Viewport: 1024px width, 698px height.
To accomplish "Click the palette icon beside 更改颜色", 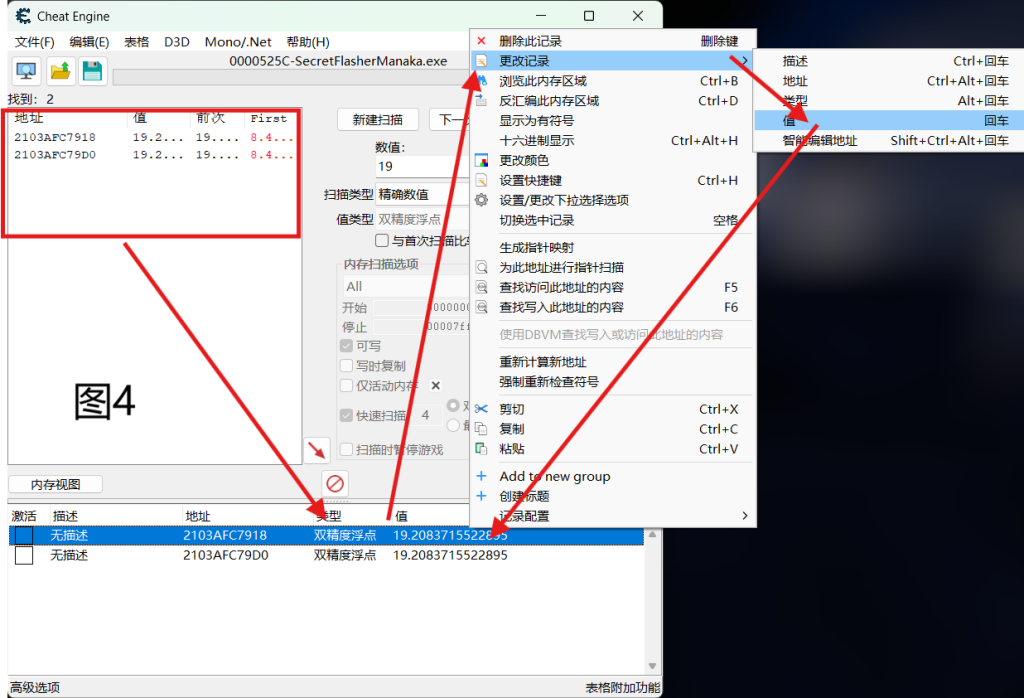I will pos(481,160).
